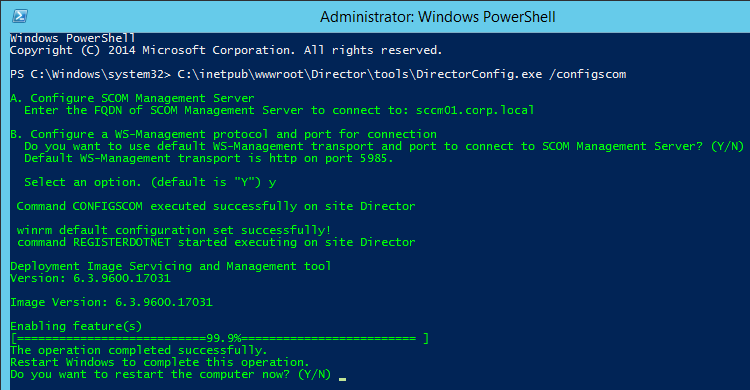Click the Enabling feature(s) line
This screenshot has height=390, width=750.
pos(76,326)
